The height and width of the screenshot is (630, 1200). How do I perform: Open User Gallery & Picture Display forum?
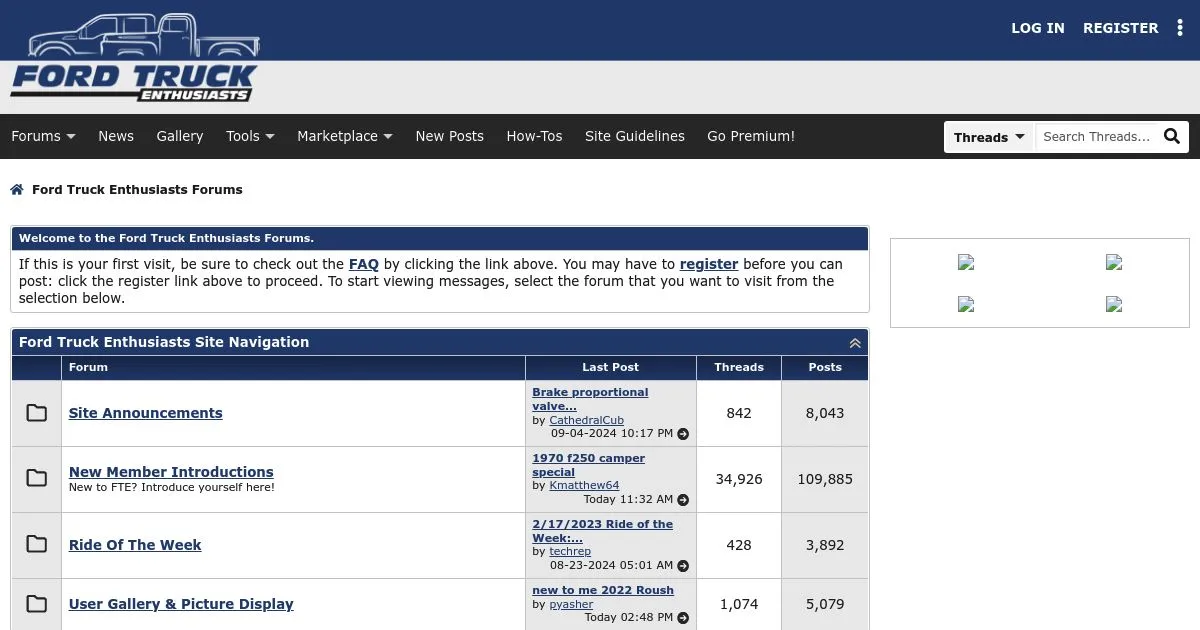coord(181,604)
